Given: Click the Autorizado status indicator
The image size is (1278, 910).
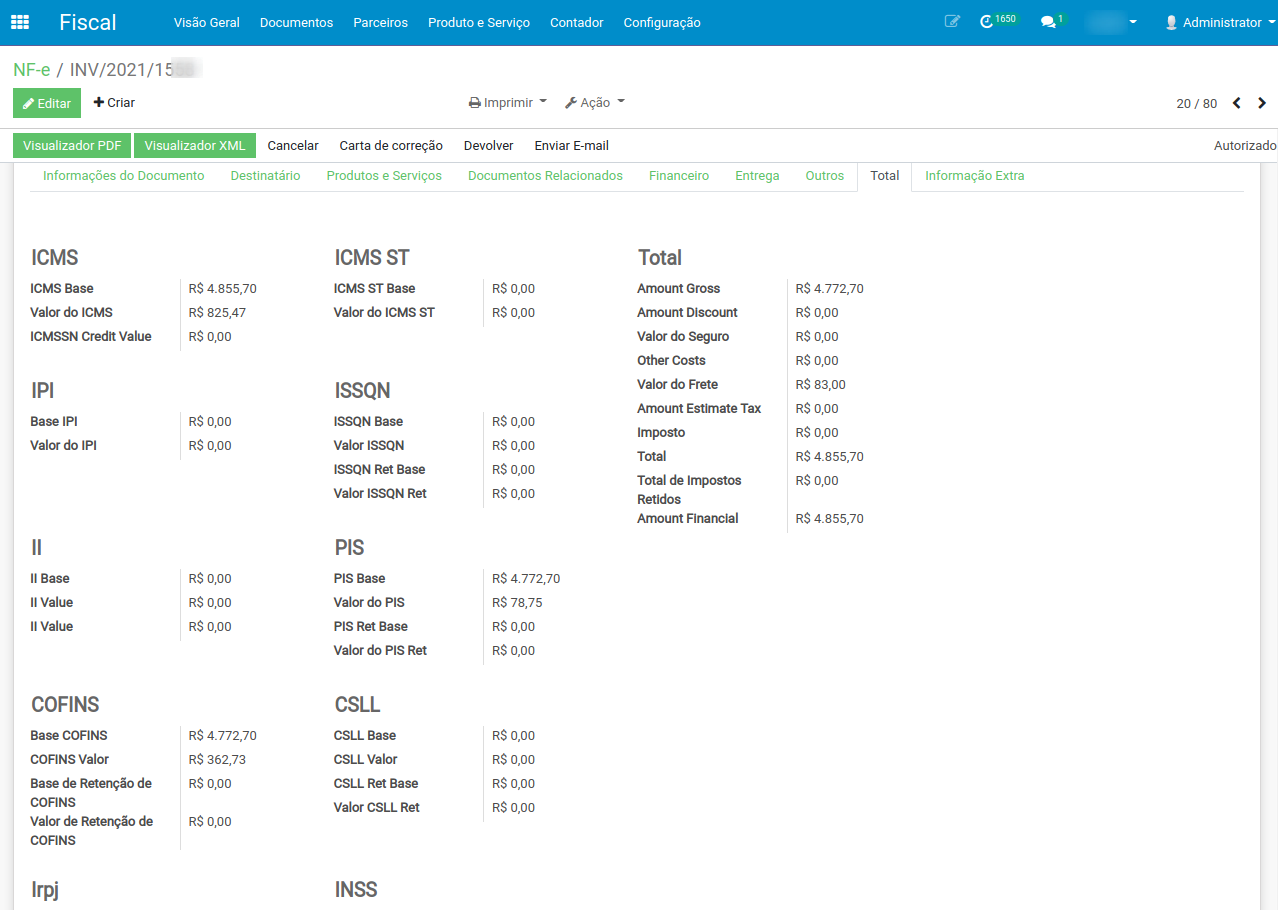Looking at the screenshot, I should tap(1245, 146).
